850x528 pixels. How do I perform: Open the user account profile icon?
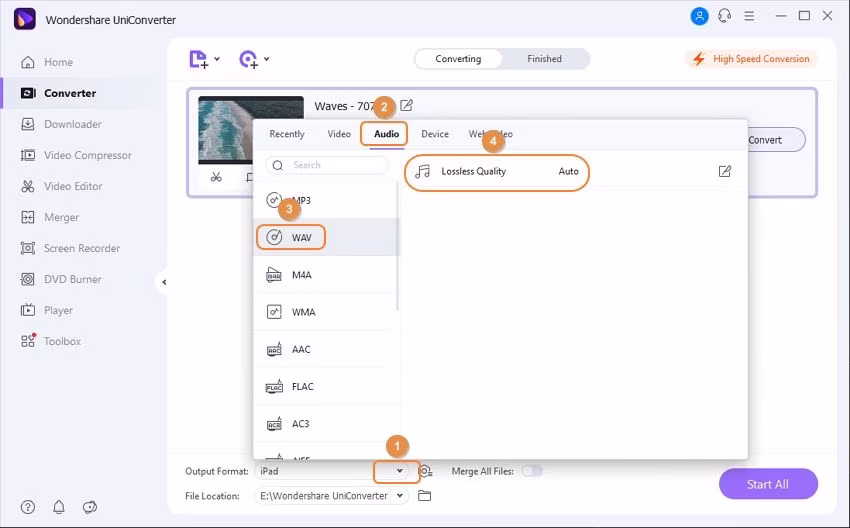coord(699,16)
